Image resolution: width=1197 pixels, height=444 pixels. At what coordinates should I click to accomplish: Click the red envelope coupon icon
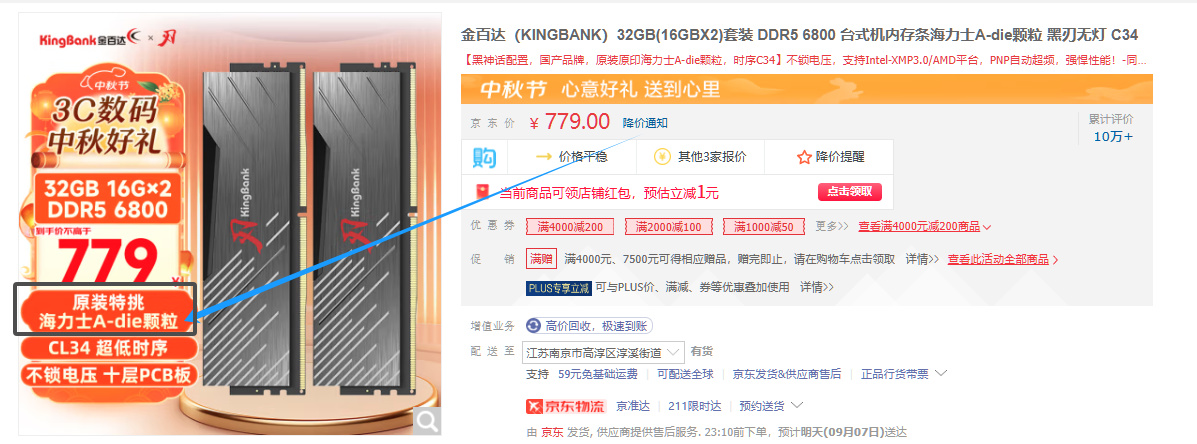pos(482,192)
